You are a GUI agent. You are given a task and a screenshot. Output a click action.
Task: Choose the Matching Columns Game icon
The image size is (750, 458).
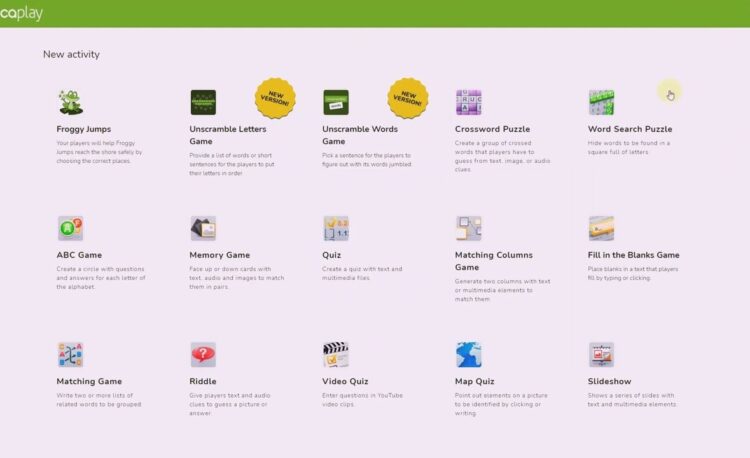point(468,228)
